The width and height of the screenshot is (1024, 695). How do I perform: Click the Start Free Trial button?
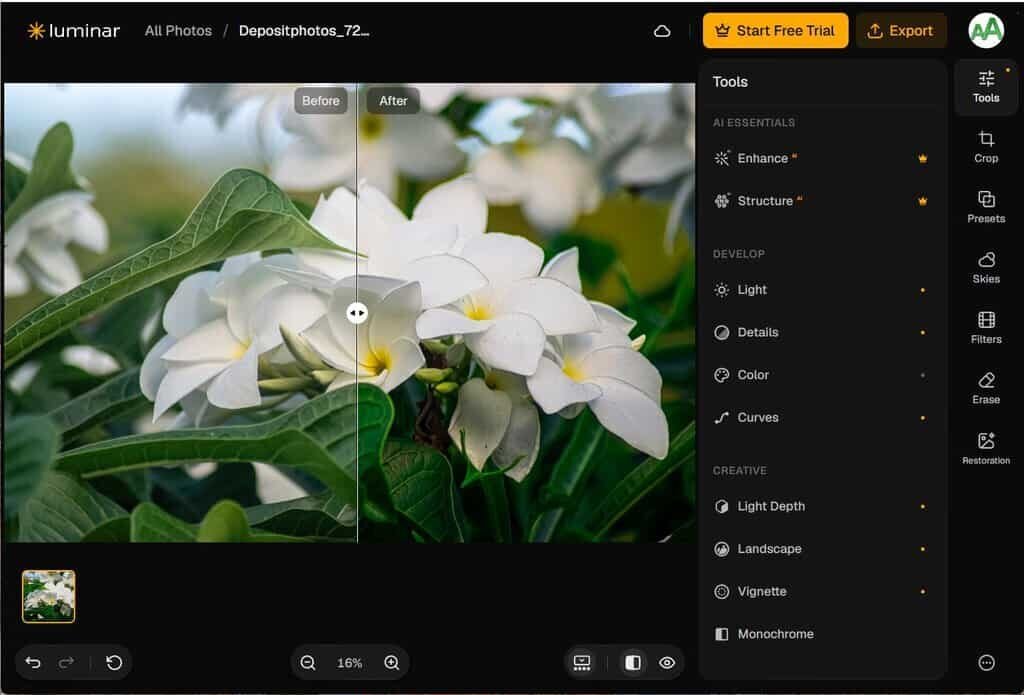(x=775, y=31)
